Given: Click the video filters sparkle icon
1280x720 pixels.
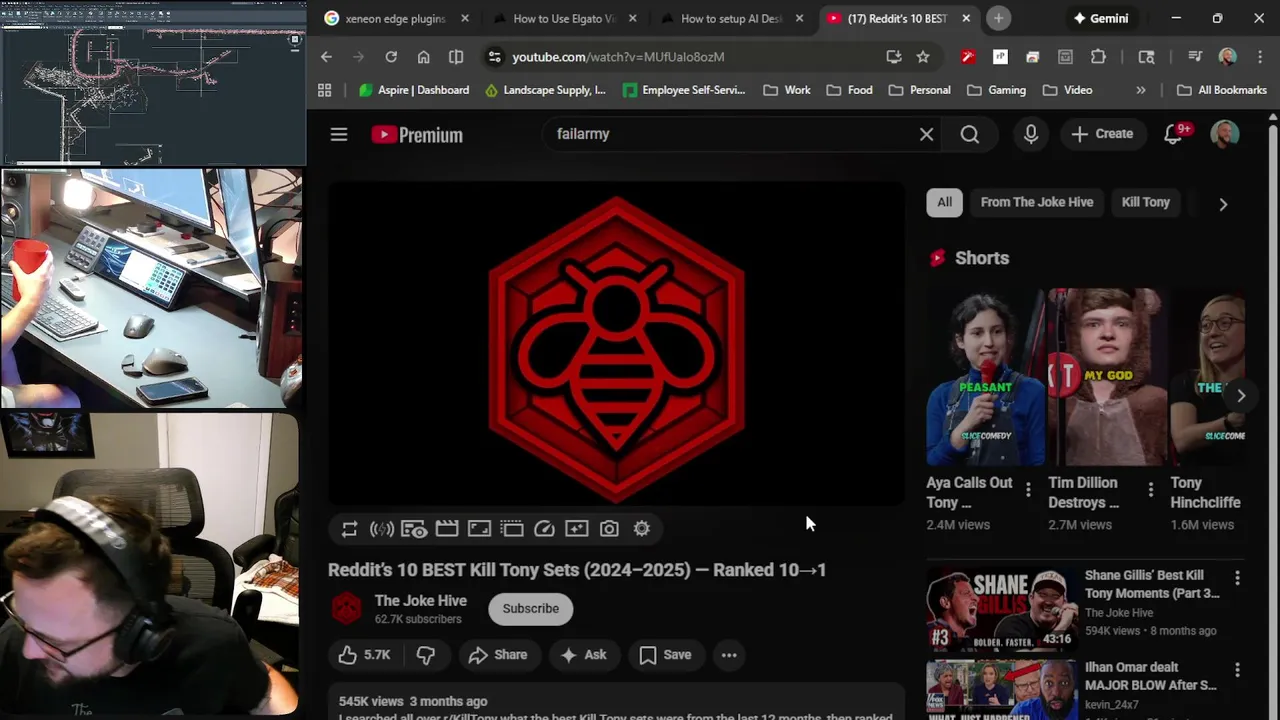Looking at the screenshot, I should click(x=577, y=529).
